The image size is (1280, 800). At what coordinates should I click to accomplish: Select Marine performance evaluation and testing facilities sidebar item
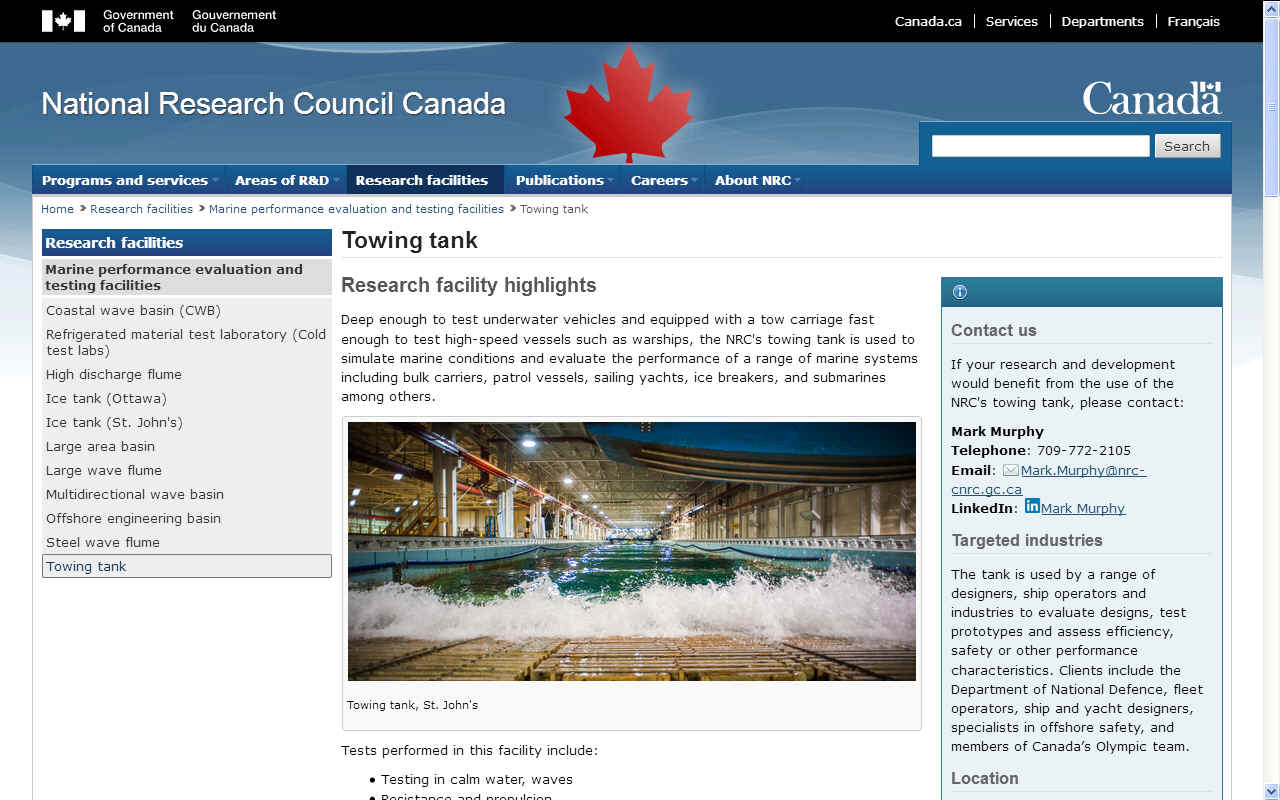186,277
